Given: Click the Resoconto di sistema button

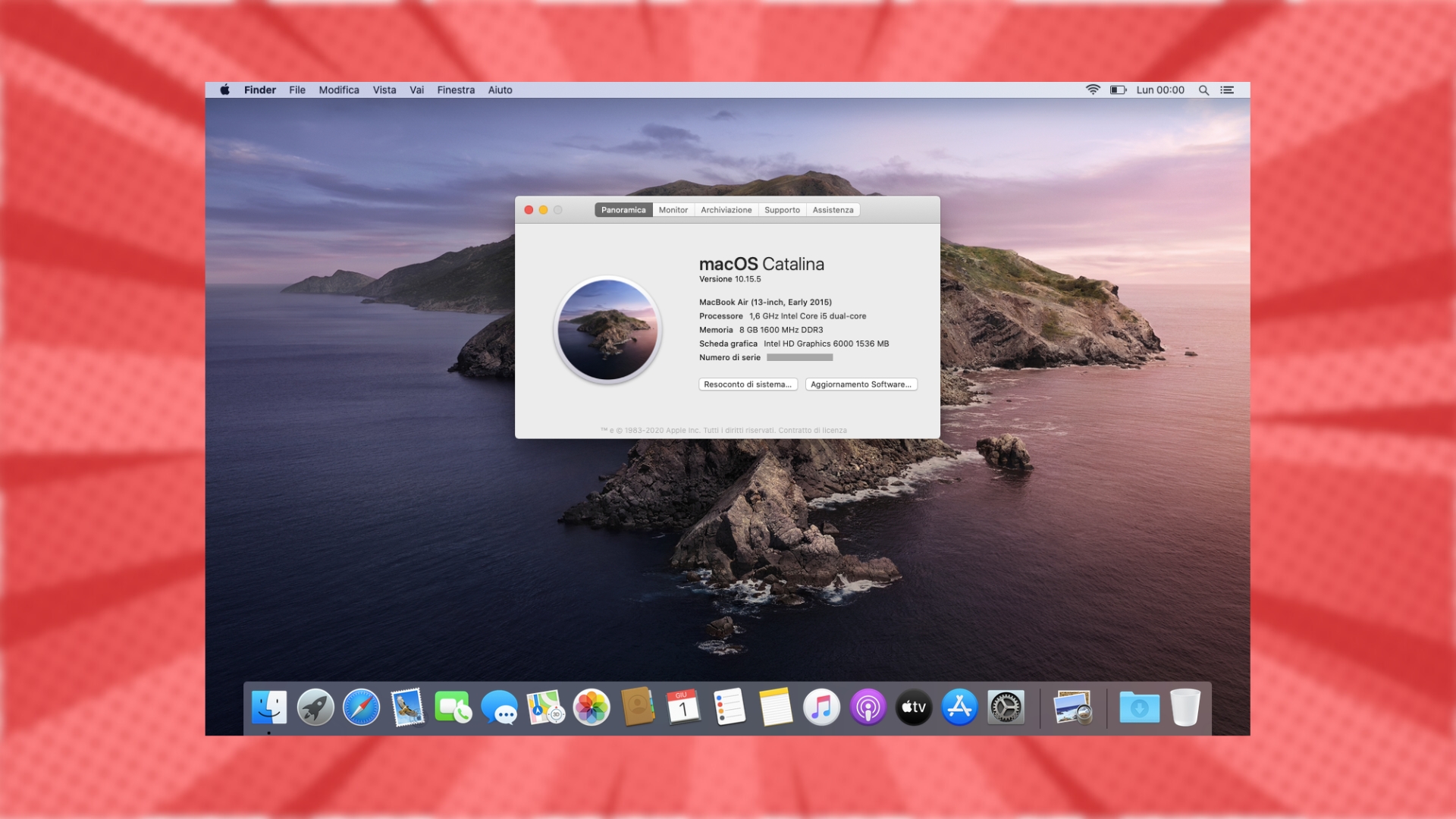Looking at the screenshot, I should click(x=748, y=384).
